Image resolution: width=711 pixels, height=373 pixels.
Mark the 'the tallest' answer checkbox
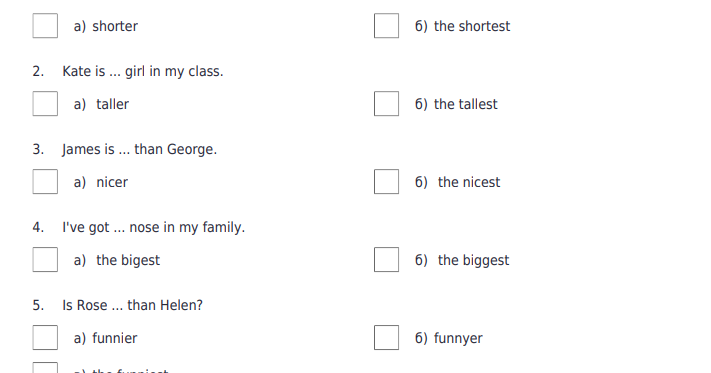386,104
